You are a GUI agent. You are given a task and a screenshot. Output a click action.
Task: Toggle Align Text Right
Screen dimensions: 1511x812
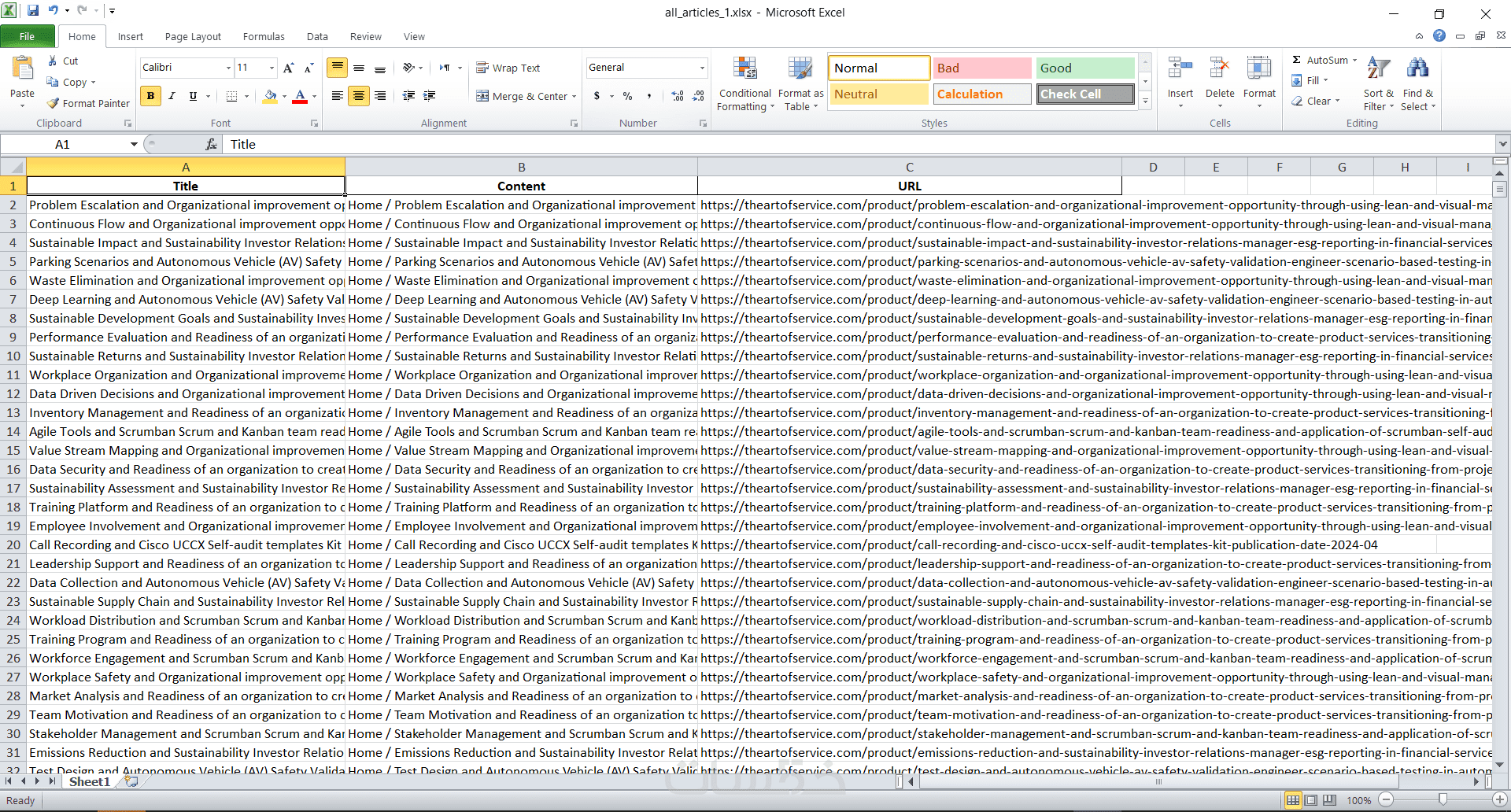pos(380,96)
